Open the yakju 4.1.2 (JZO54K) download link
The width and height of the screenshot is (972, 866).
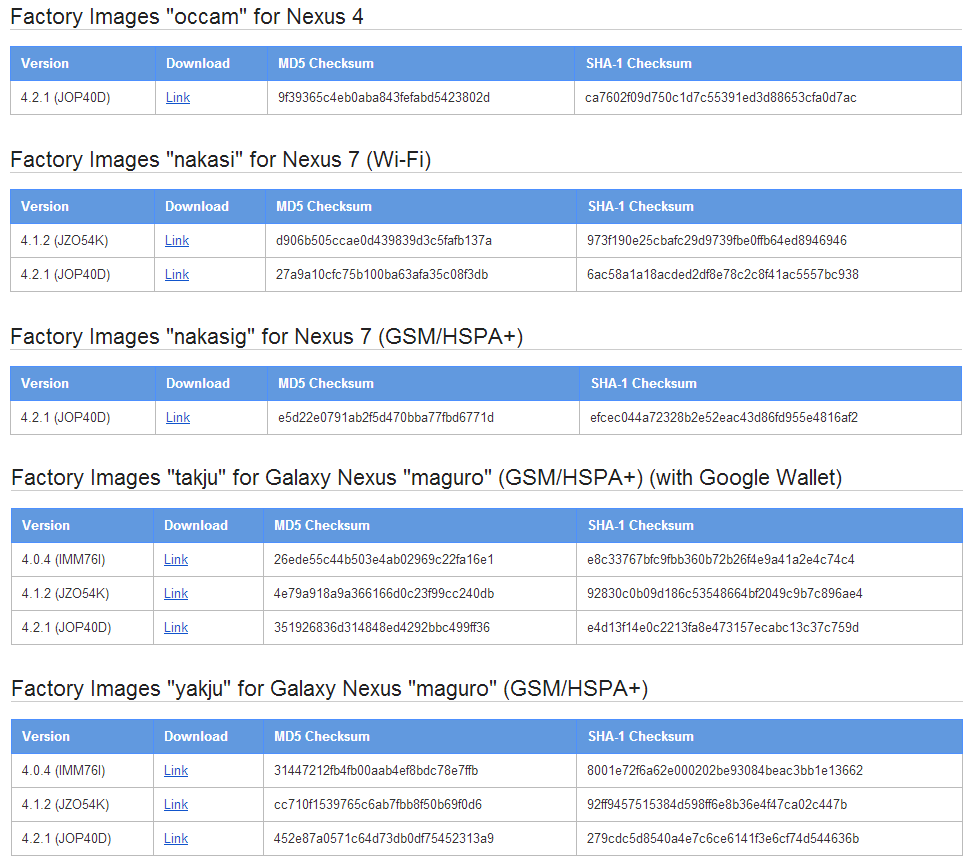[176, 805]
